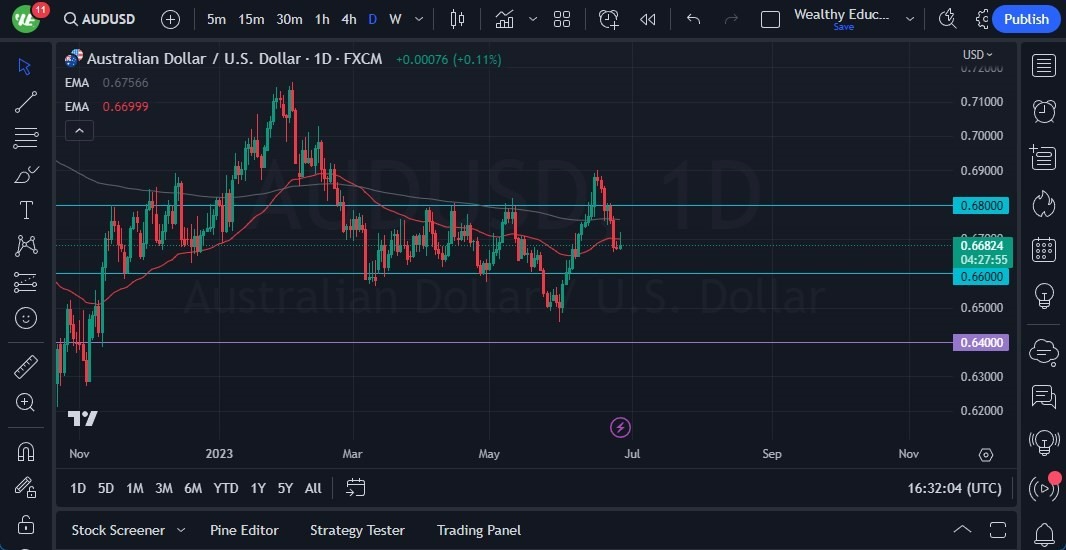1066x550 pixels.
Task: Expand the Stock Screener dropdown arrow
Action: click(x=181, y=530)
